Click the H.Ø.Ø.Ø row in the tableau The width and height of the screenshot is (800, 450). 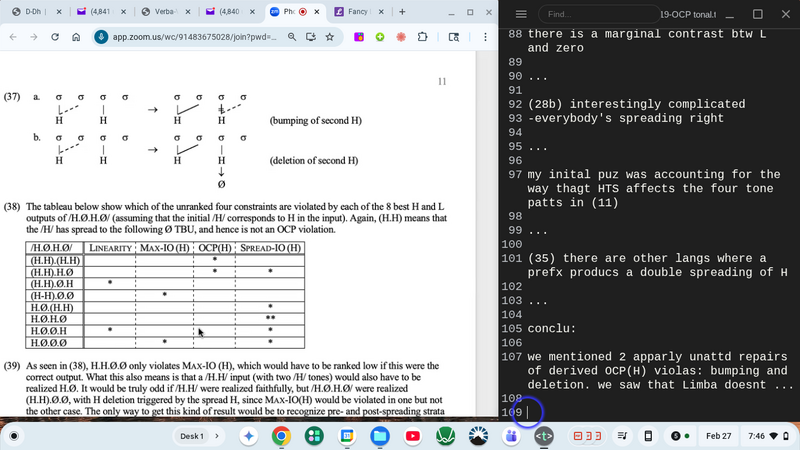[165, 343]
